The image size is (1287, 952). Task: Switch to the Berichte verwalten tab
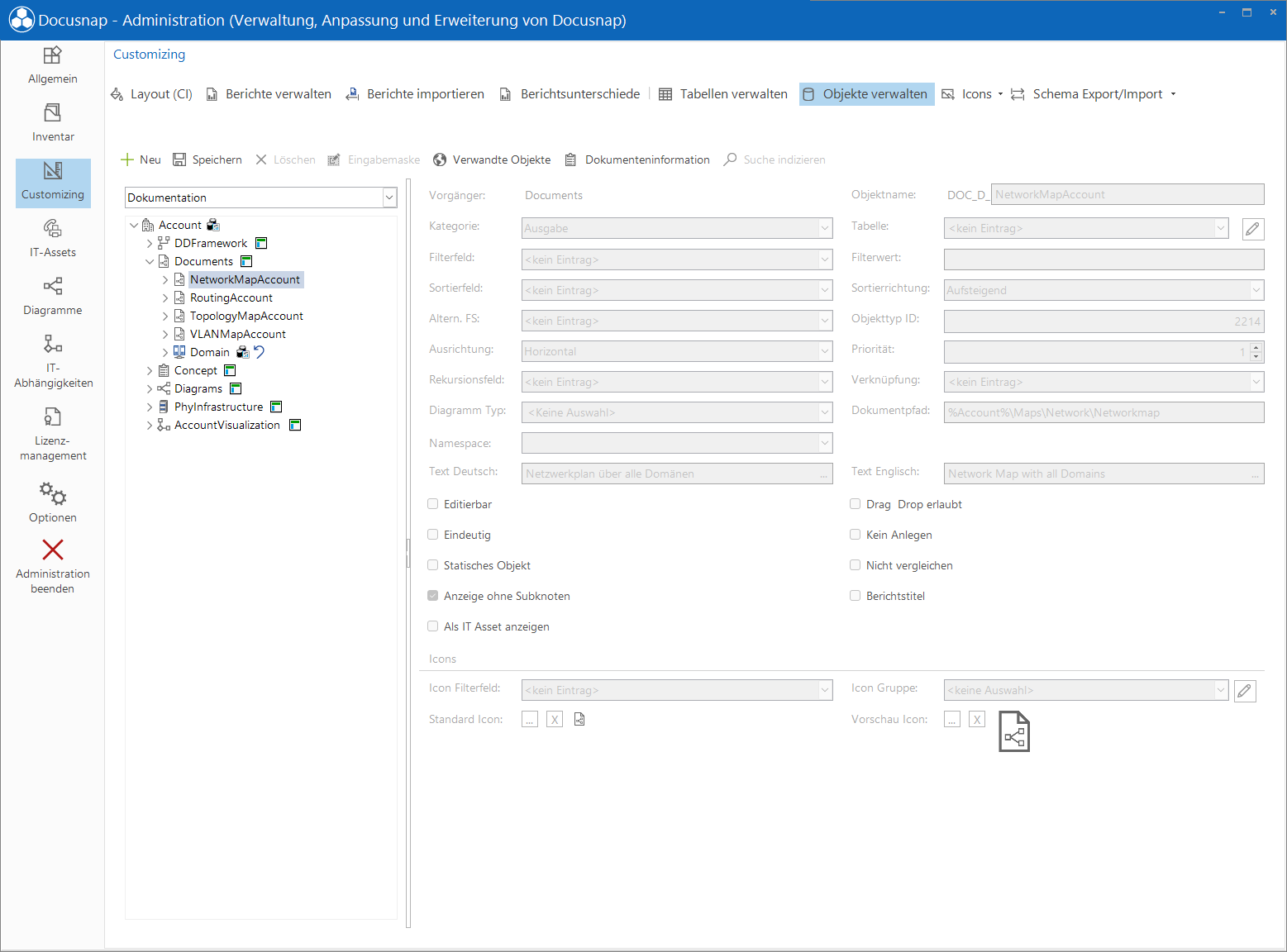[269, 94]
